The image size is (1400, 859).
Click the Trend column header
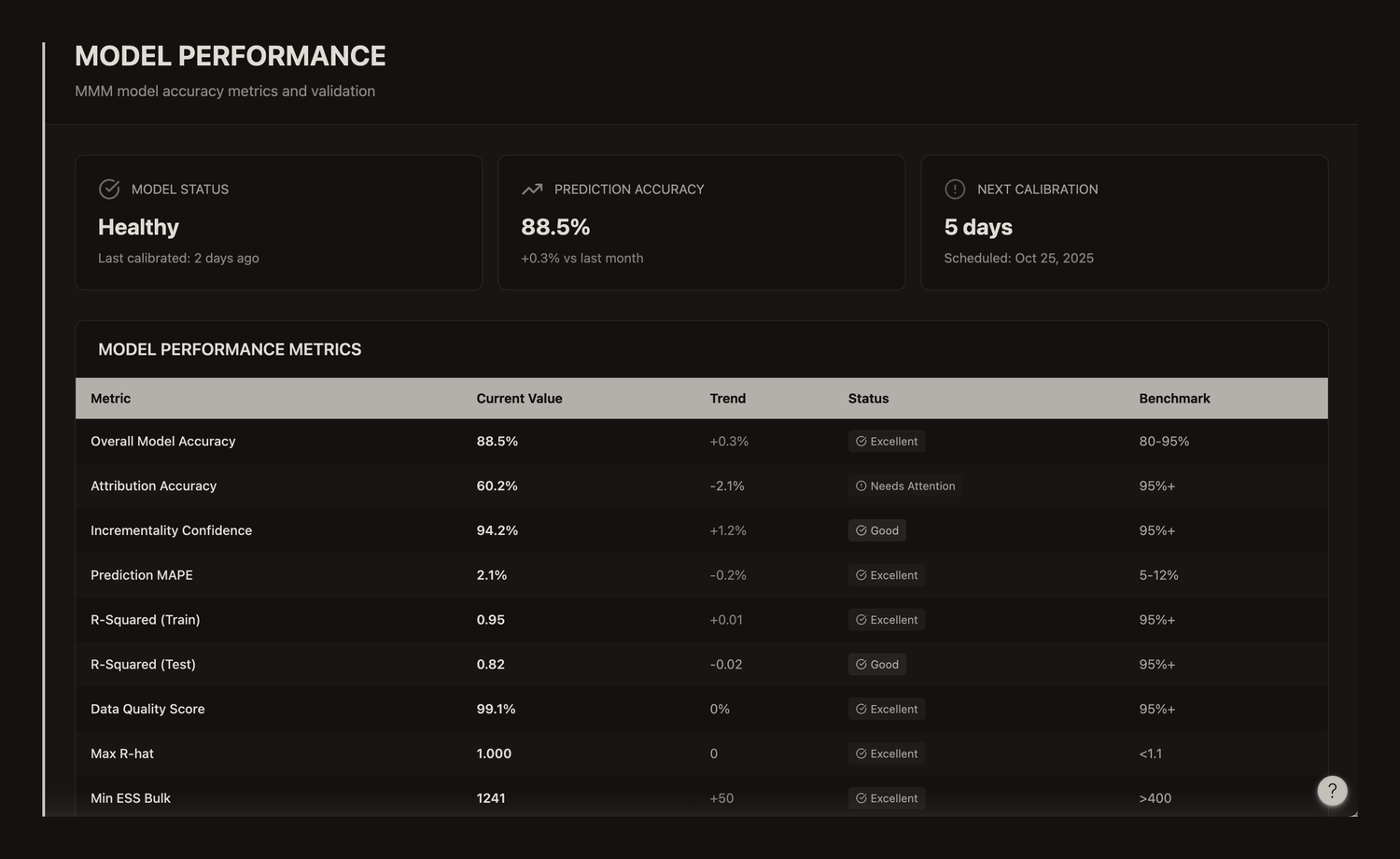click(727, 398)
